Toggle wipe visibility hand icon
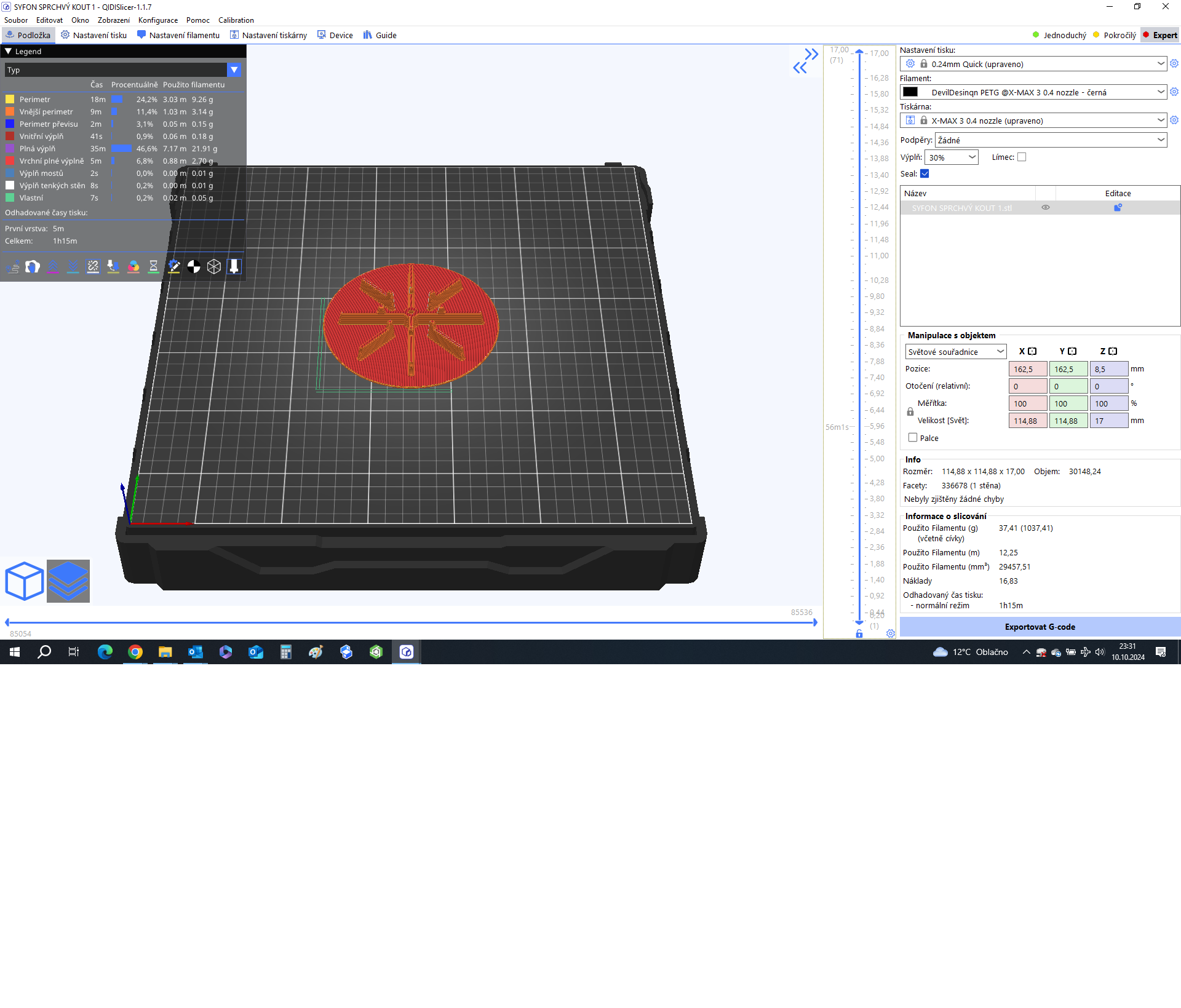The image size is (1181, 1008). pyautogui.click(x=33, y=267)
